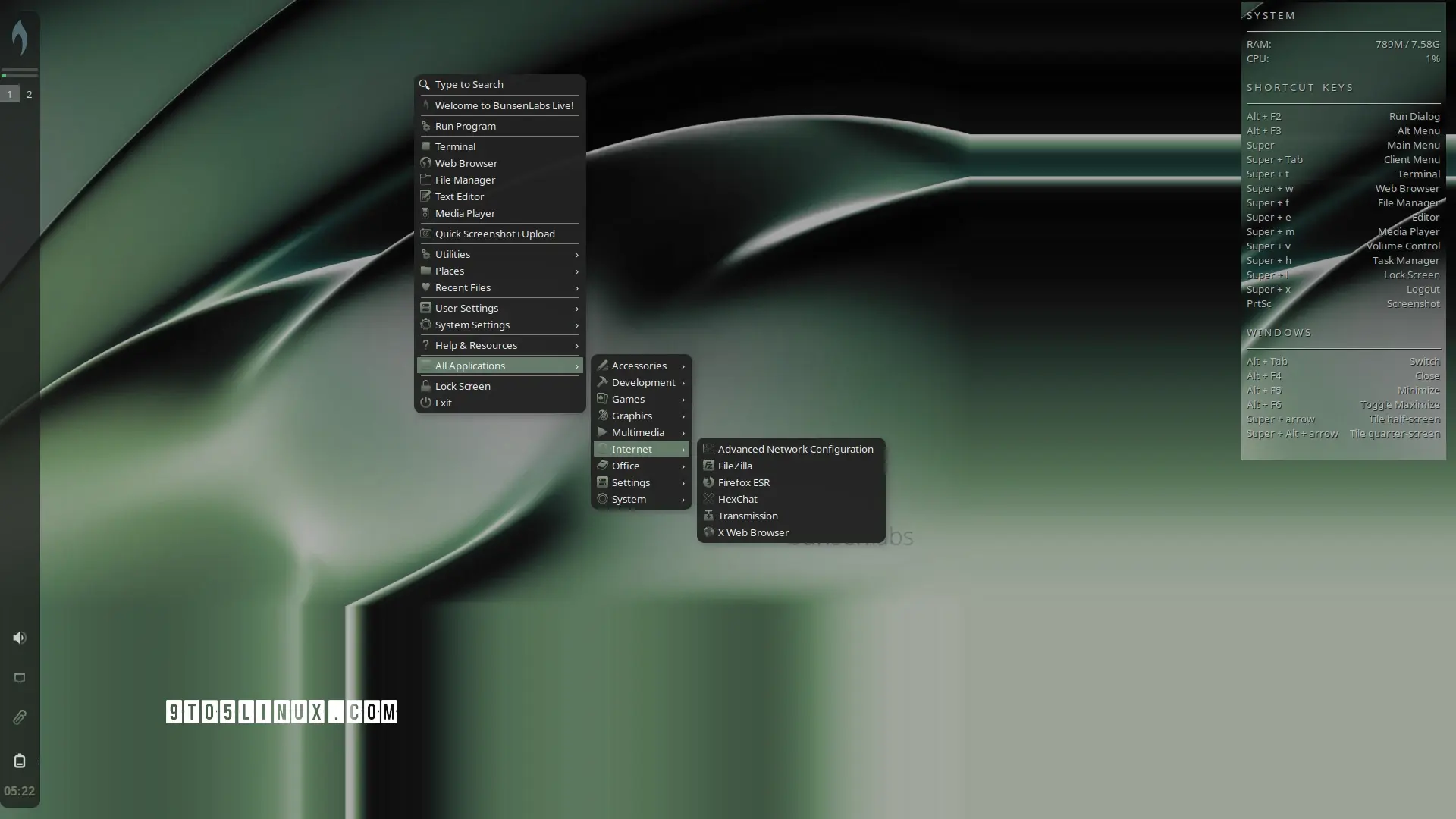Launch X Web Browser

tap(752, 532)
